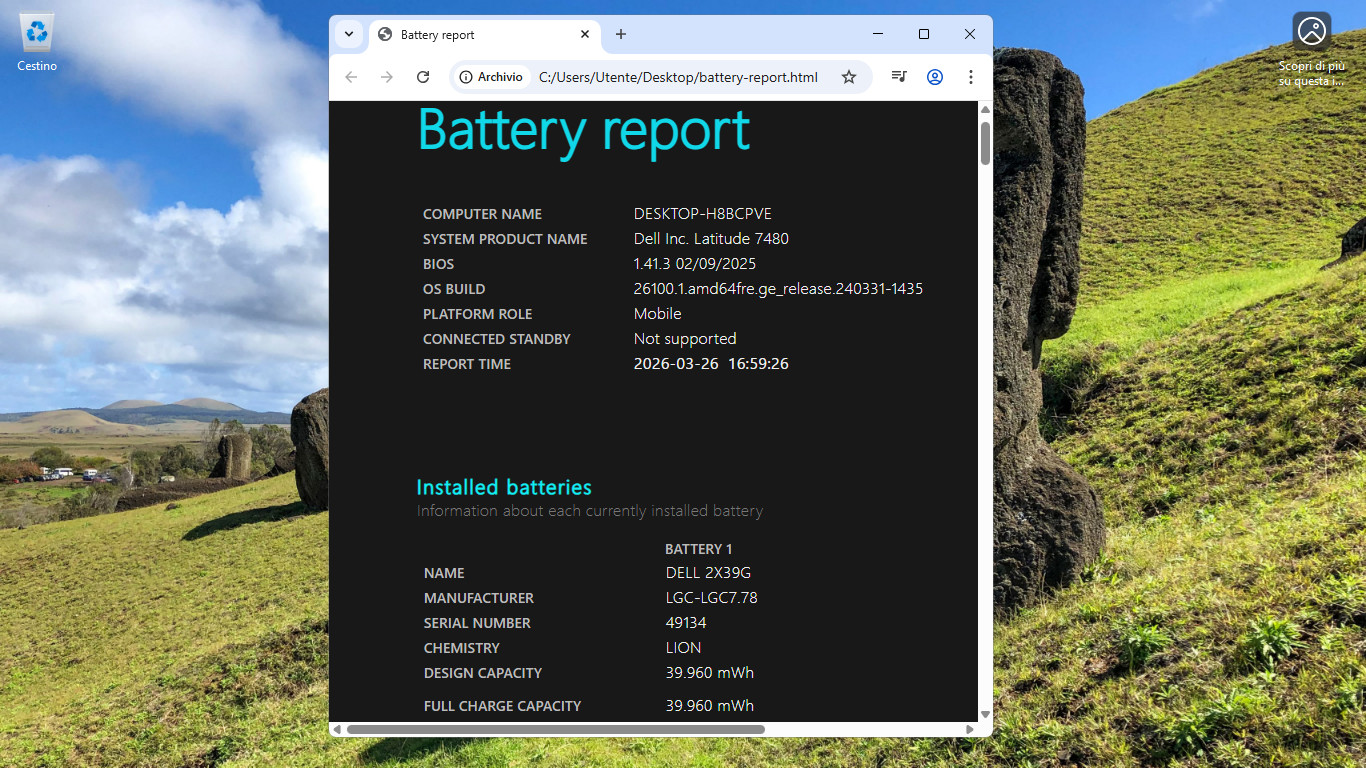This screenshot has width=1366, height=768.
Task: Click the forward navigation arrow
Action: [x=387, y=77]
